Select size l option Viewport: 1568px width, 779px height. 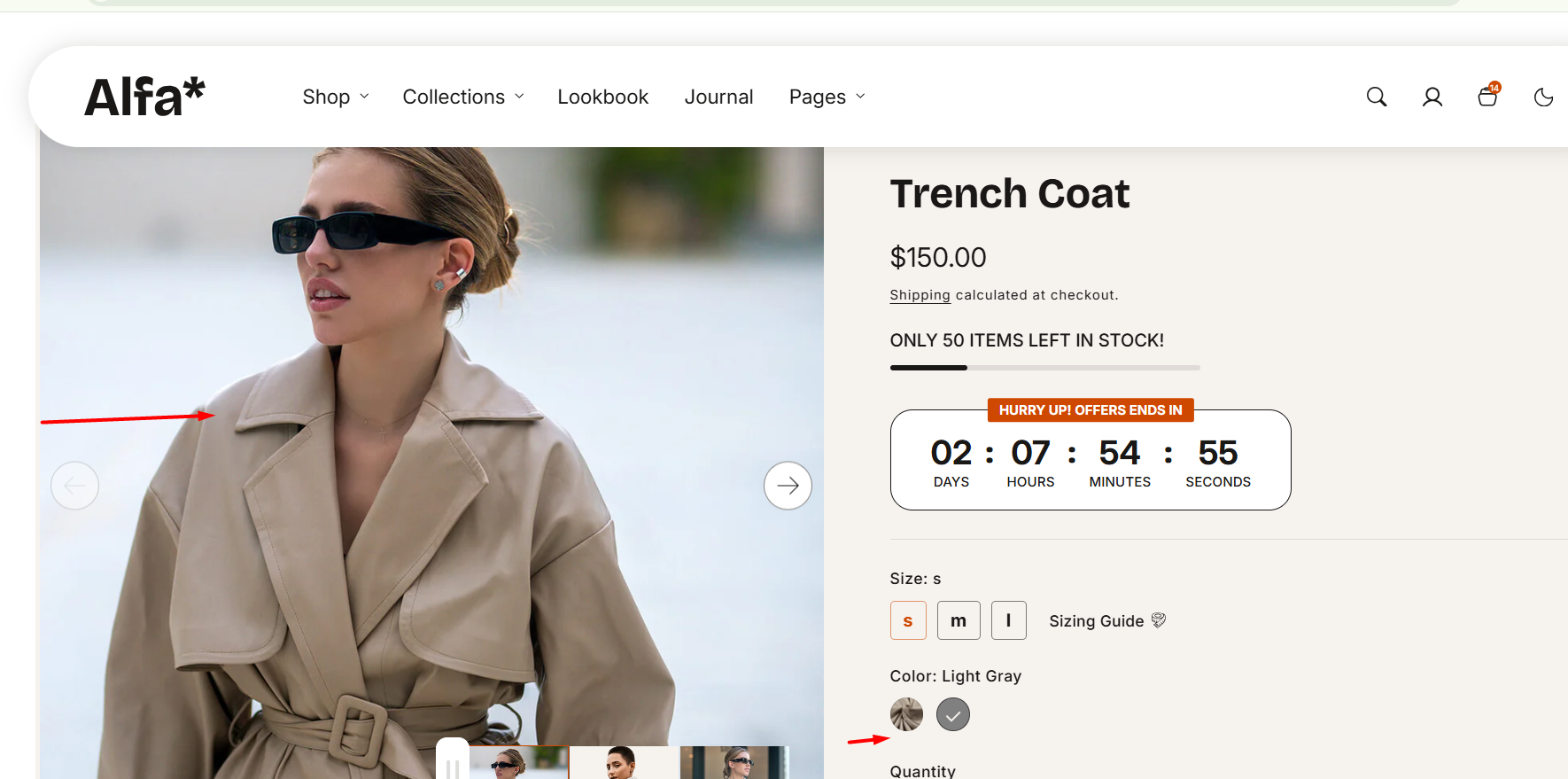(1009, 620)
